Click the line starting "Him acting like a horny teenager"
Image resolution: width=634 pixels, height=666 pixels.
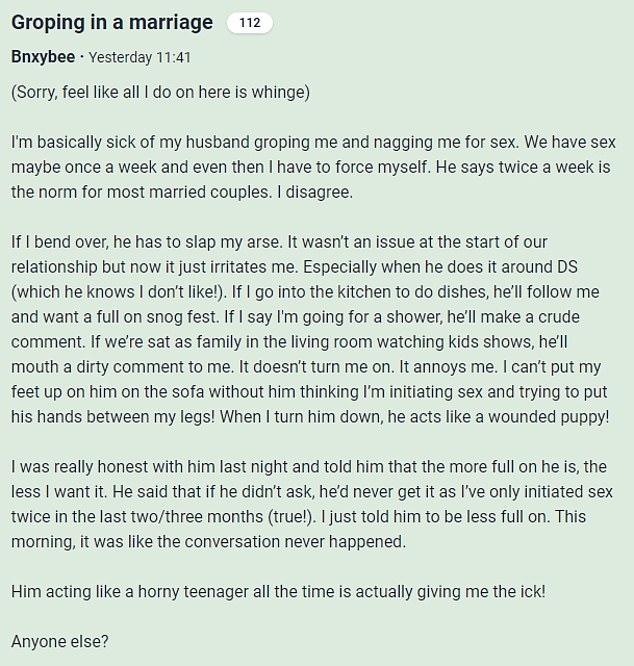278,592
